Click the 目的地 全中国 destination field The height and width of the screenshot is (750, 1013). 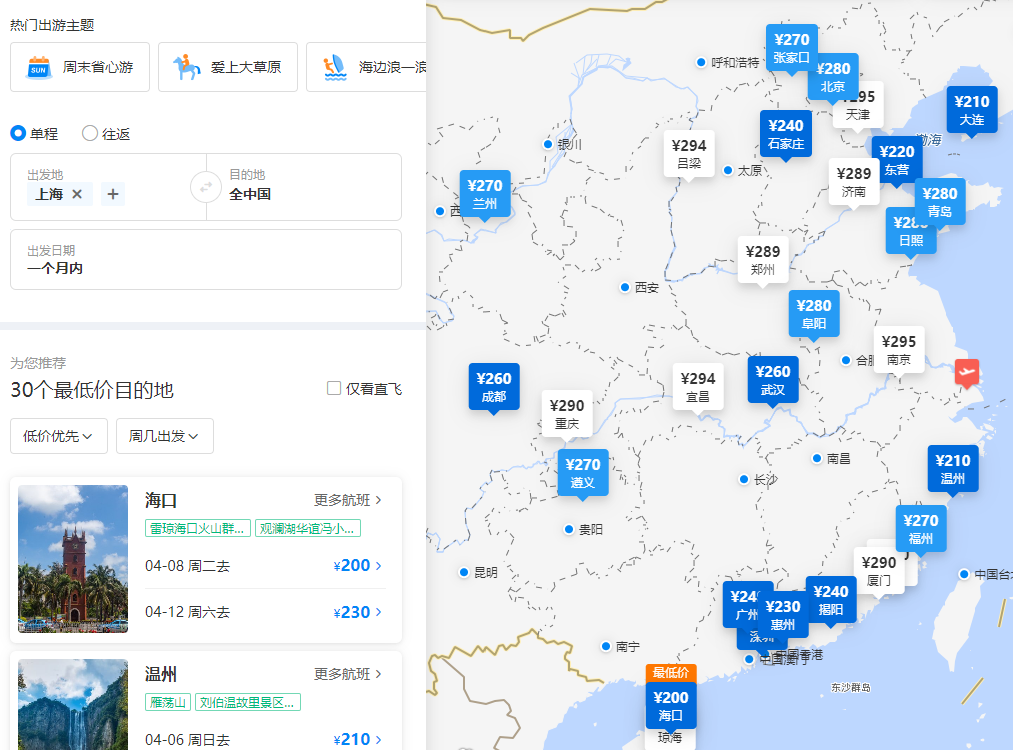pyautogui.click(x=305, y=186)
